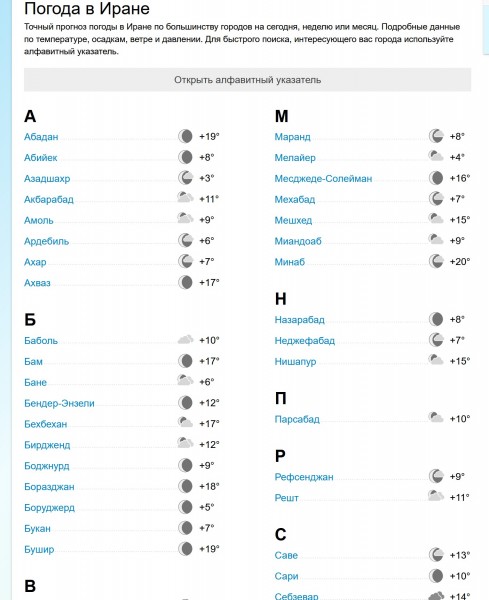The width and height of the screenshot is (489, 600).
Task: Go to the Мешхед forecast page
Action: (x=293, y=220)
